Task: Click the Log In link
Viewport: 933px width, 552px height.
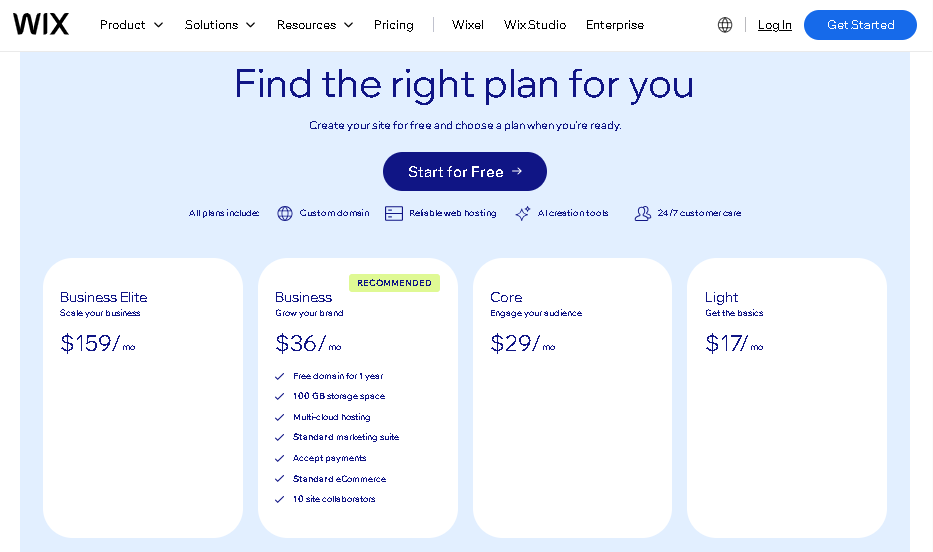Action: coord(775,25)
